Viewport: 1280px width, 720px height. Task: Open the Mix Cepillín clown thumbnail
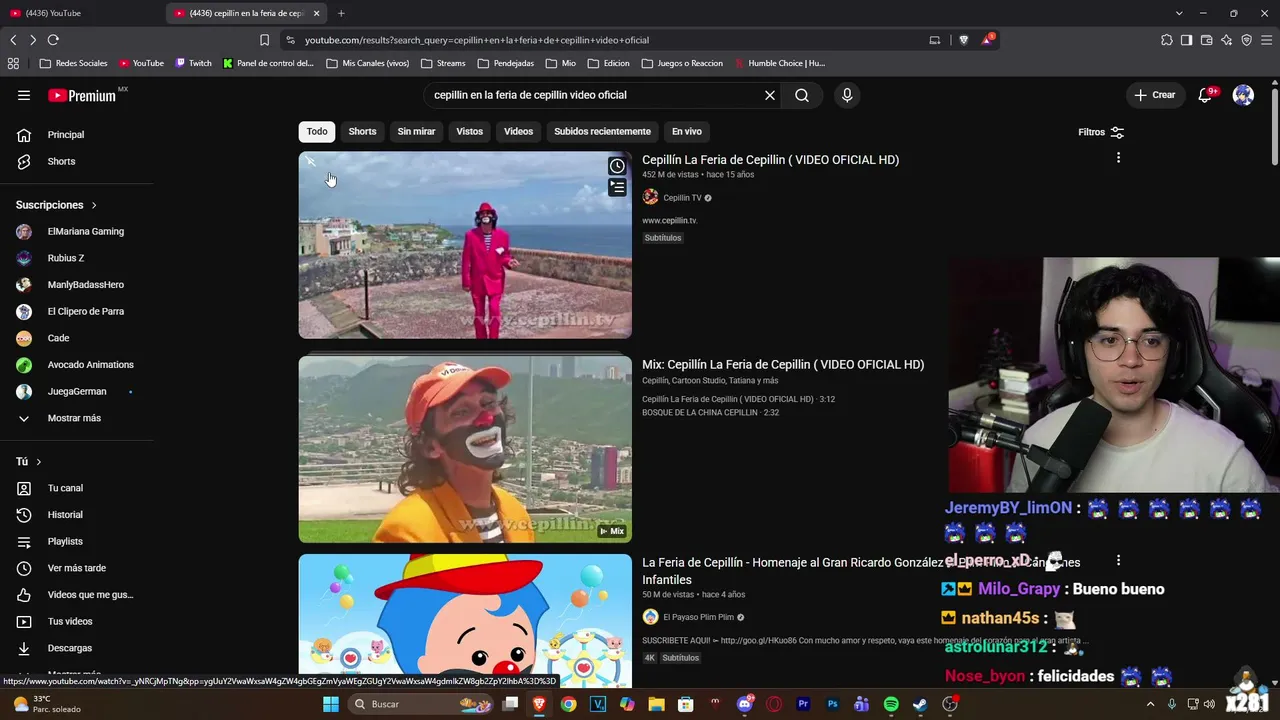465,450
